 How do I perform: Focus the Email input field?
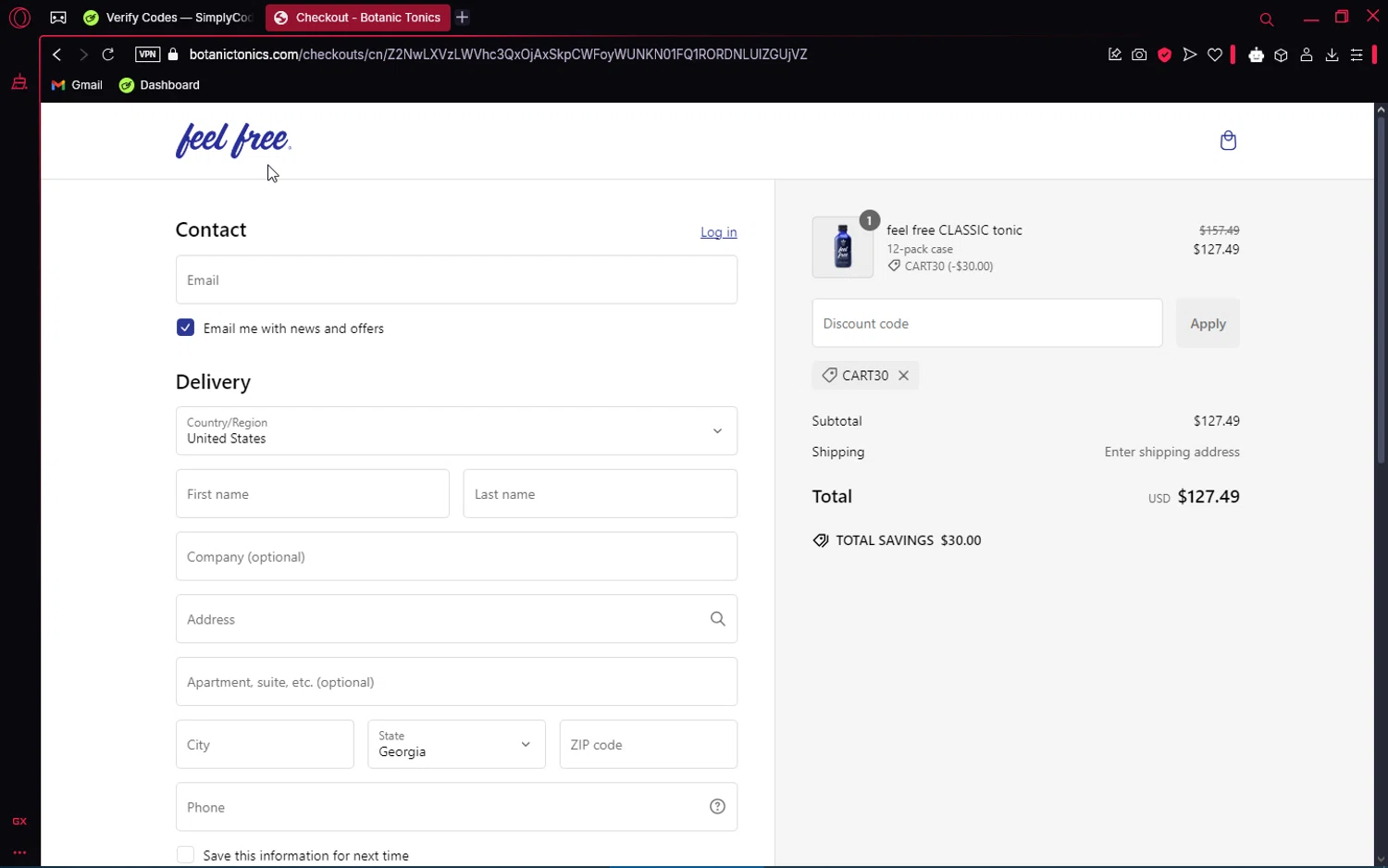456,279
